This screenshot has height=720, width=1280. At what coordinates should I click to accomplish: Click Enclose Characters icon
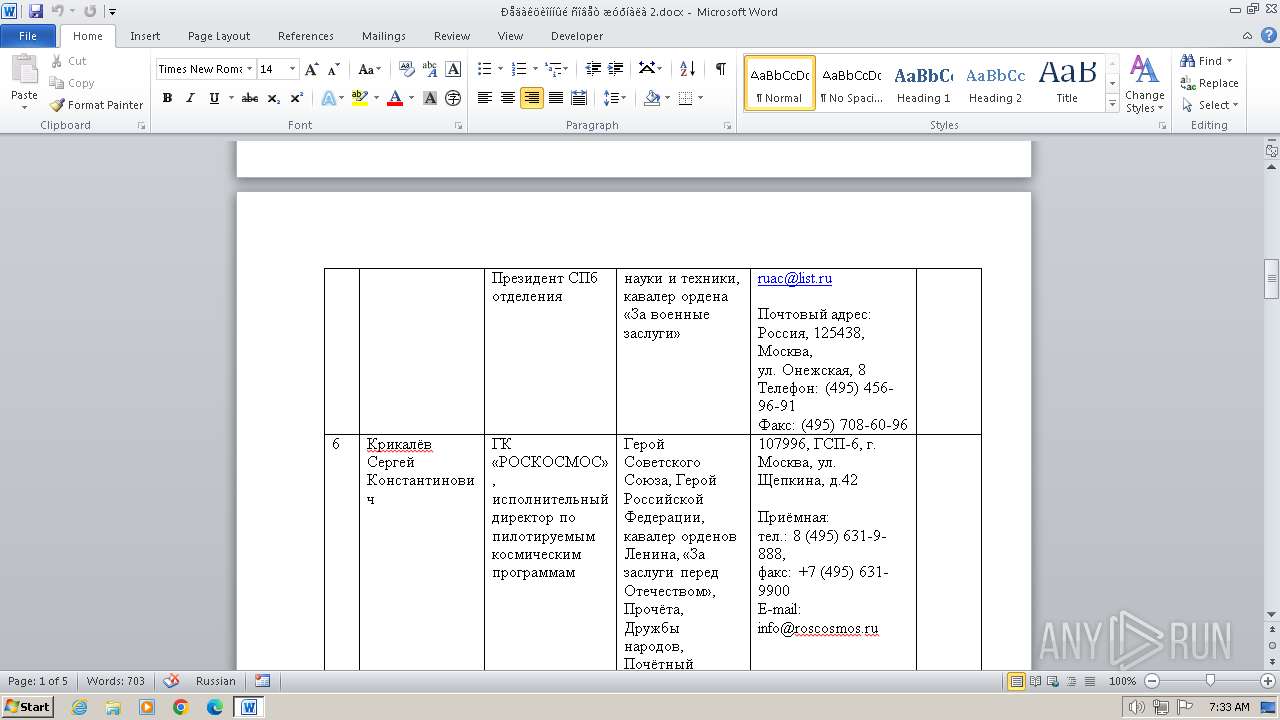(x=453, y=98)
